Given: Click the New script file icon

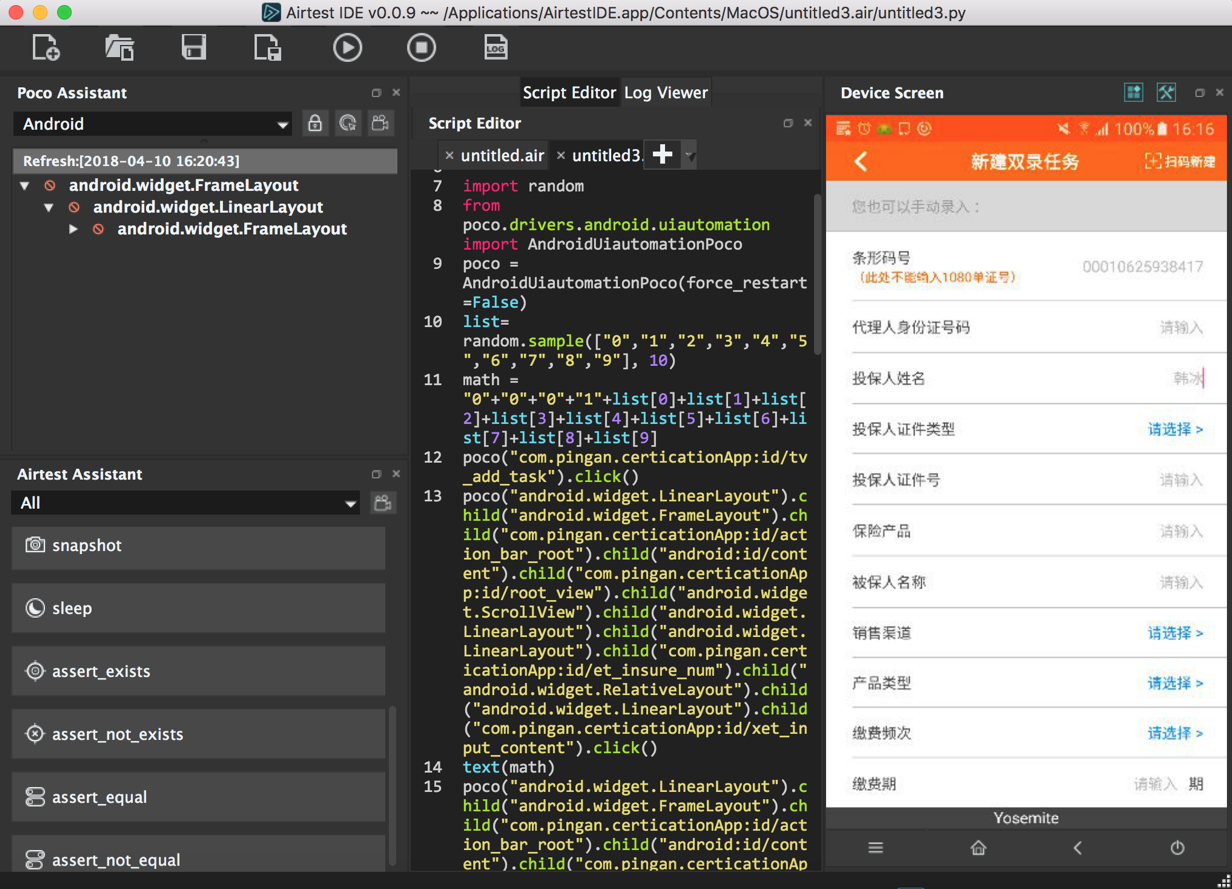Looking at the screenshot, I should 46,48.
